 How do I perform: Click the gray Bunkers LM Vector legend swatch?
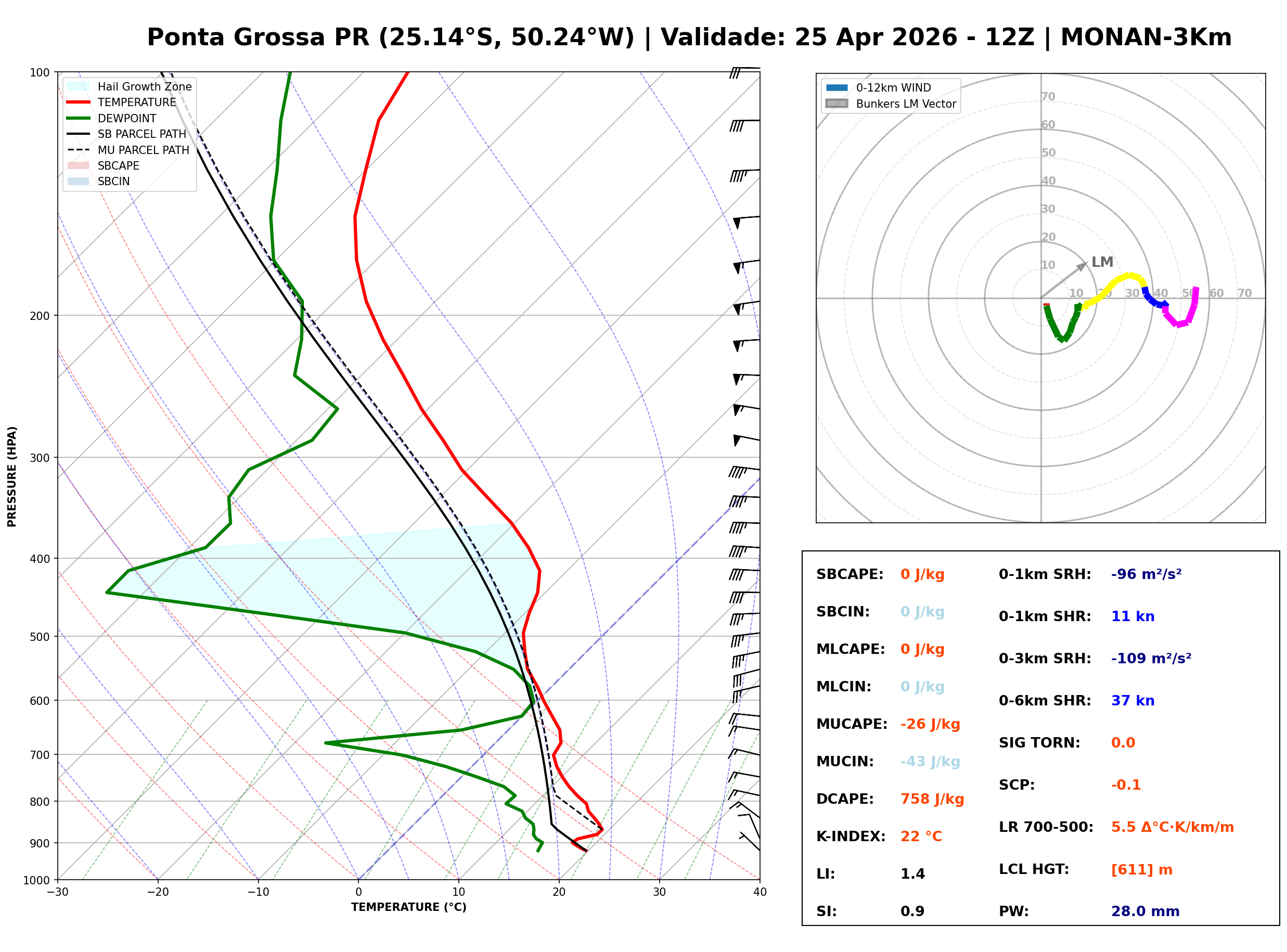click(x=837, y=104)
